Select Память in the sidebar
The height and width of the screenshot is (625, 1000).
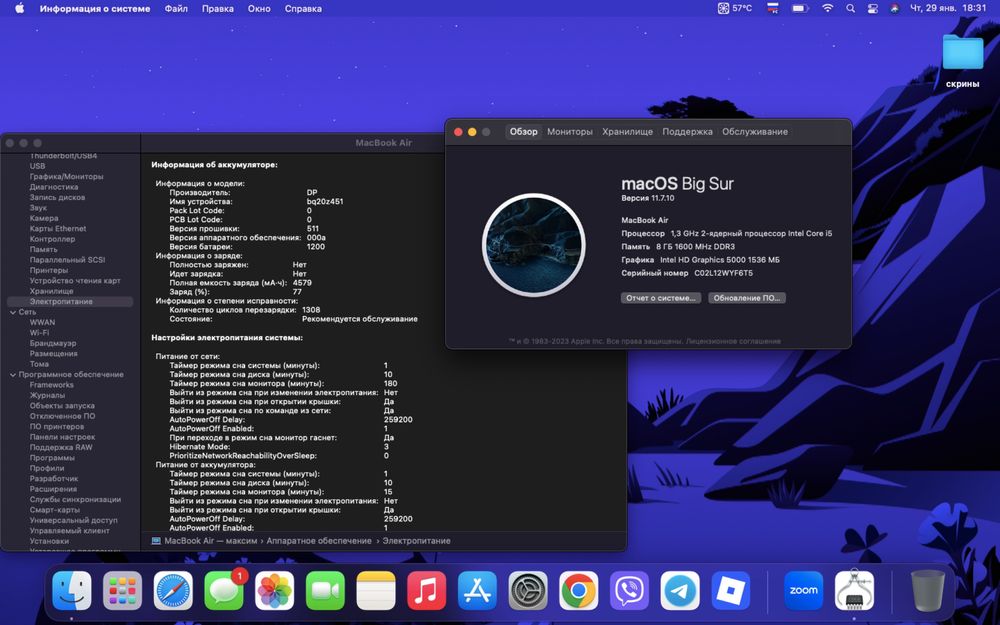tap(43, 249)
